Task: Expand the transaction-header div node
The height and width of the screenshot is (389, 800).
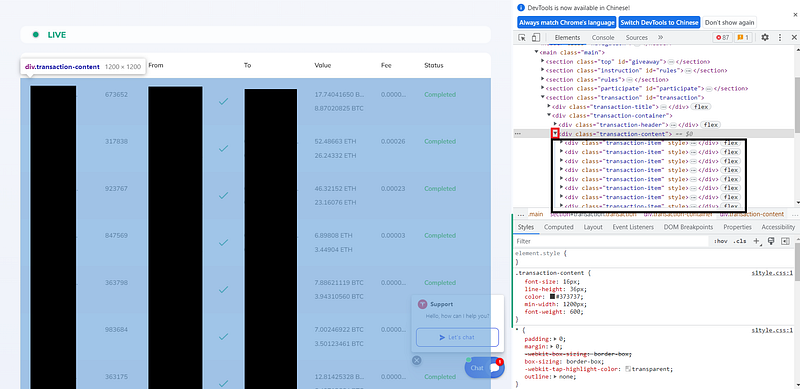Action: tap(556, 125)
